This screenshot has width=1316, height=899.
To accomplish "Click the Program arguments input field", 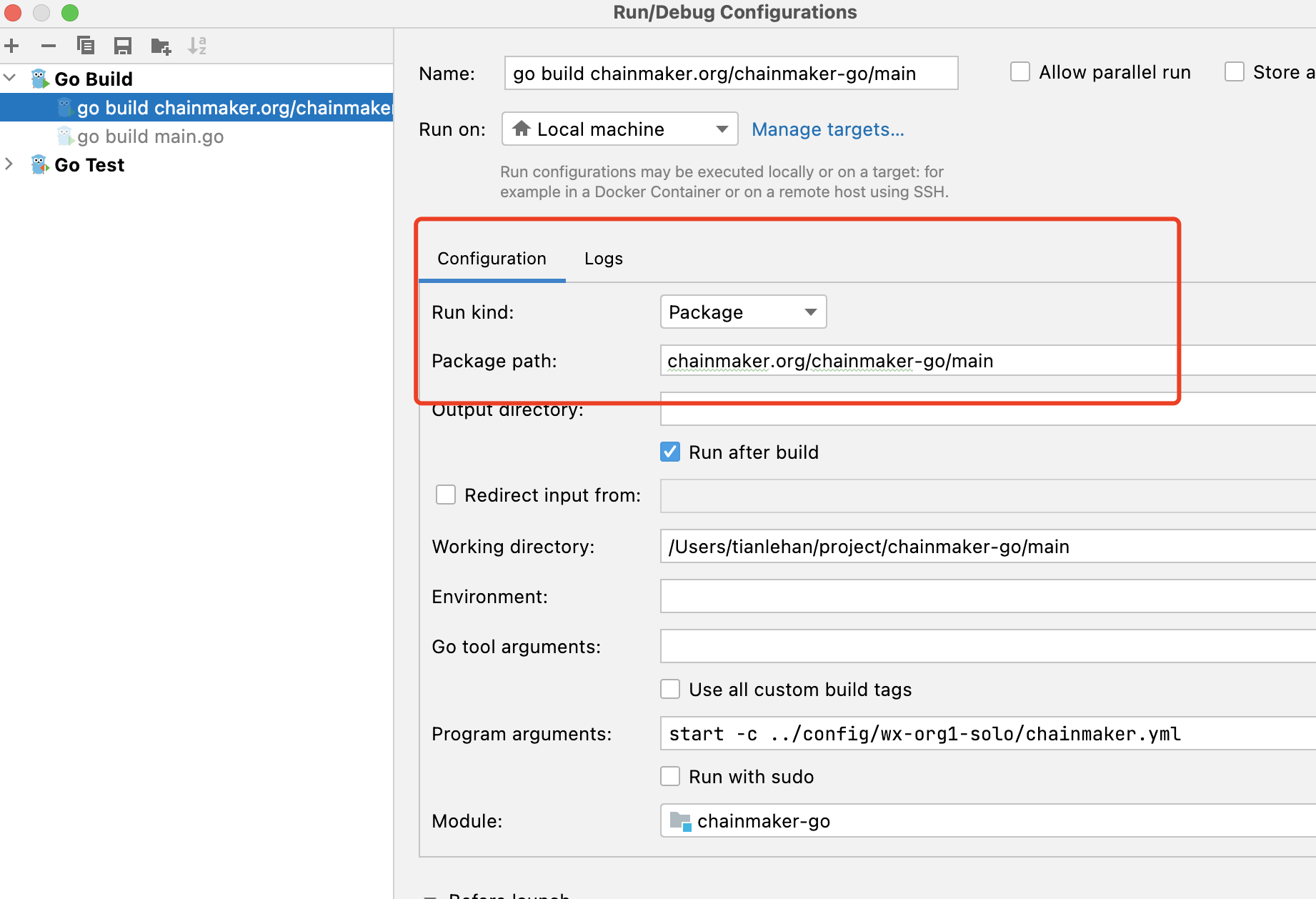I will [x=986, y=734].
